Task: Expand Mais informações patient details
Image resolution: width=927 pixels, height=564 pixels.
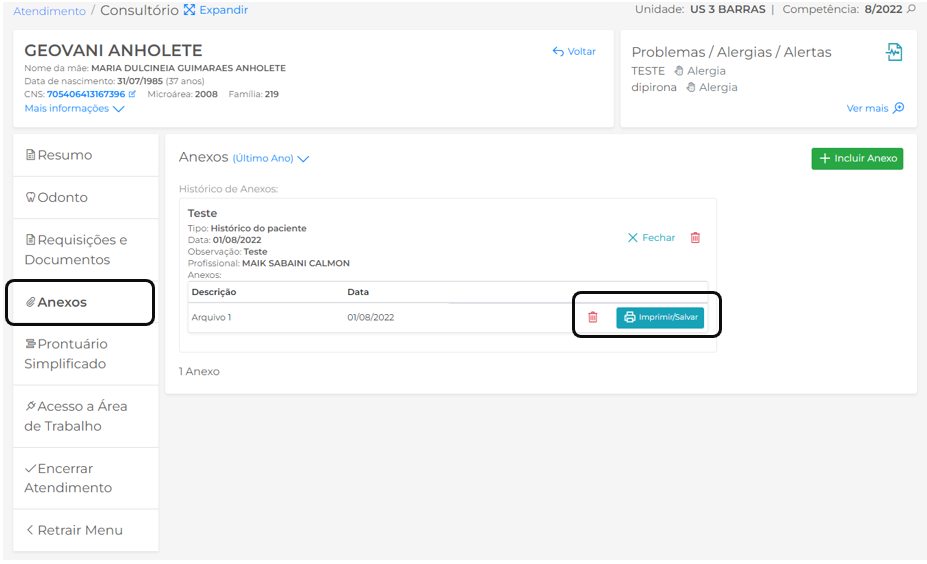Action: point(74,109)
